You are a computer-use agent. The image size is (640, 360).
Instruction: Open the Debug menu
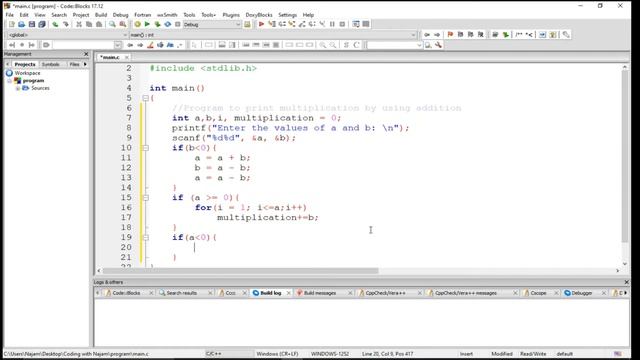click(120, 15)
